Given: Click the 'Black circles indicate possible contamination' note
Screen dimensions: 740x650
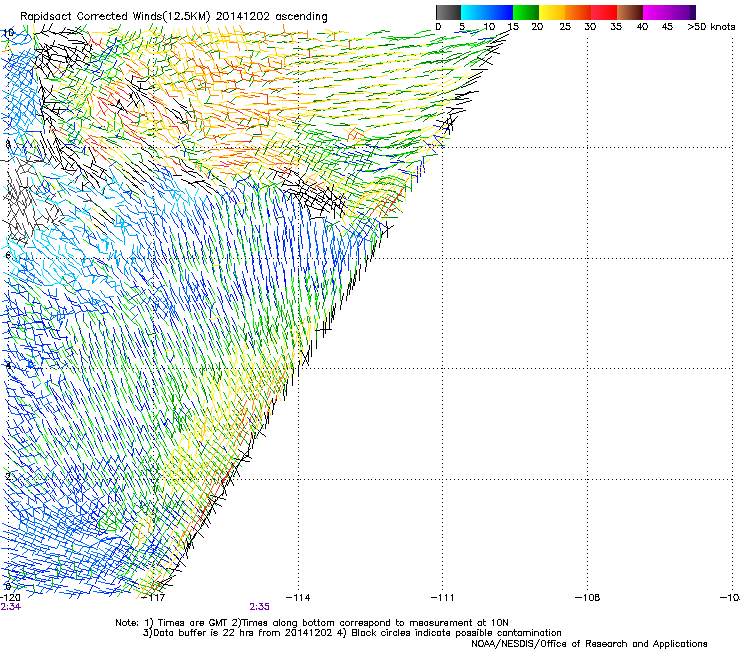Looking at the screenshot, I should click(x=456, y=633).
